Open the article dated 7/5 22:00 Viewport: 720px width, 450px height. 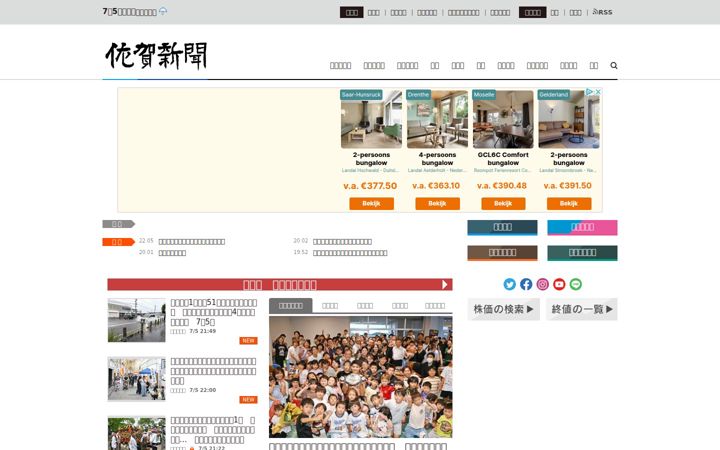pos(214,371)
